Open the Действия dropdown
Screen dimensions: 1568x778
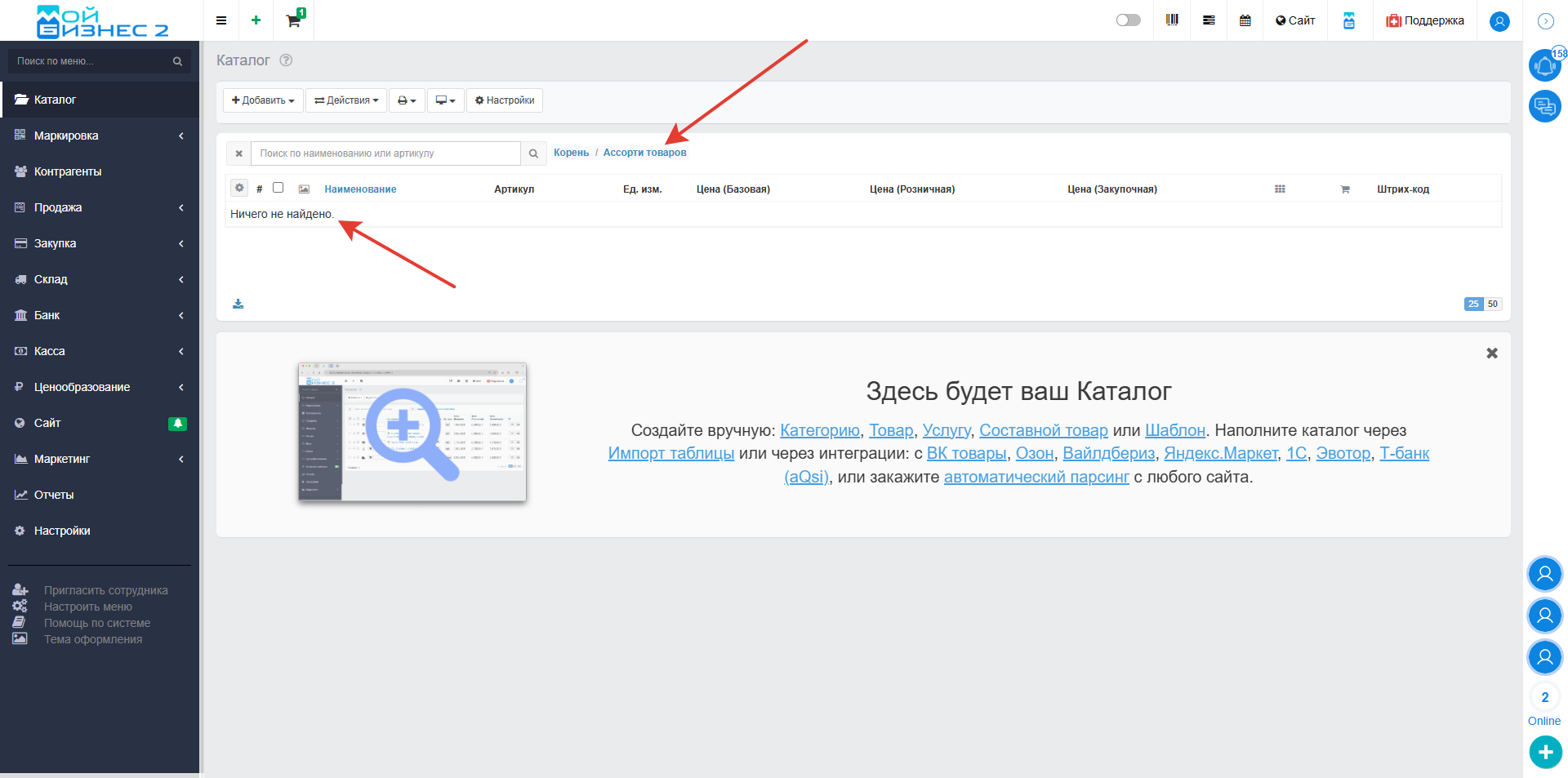[346, 100]
